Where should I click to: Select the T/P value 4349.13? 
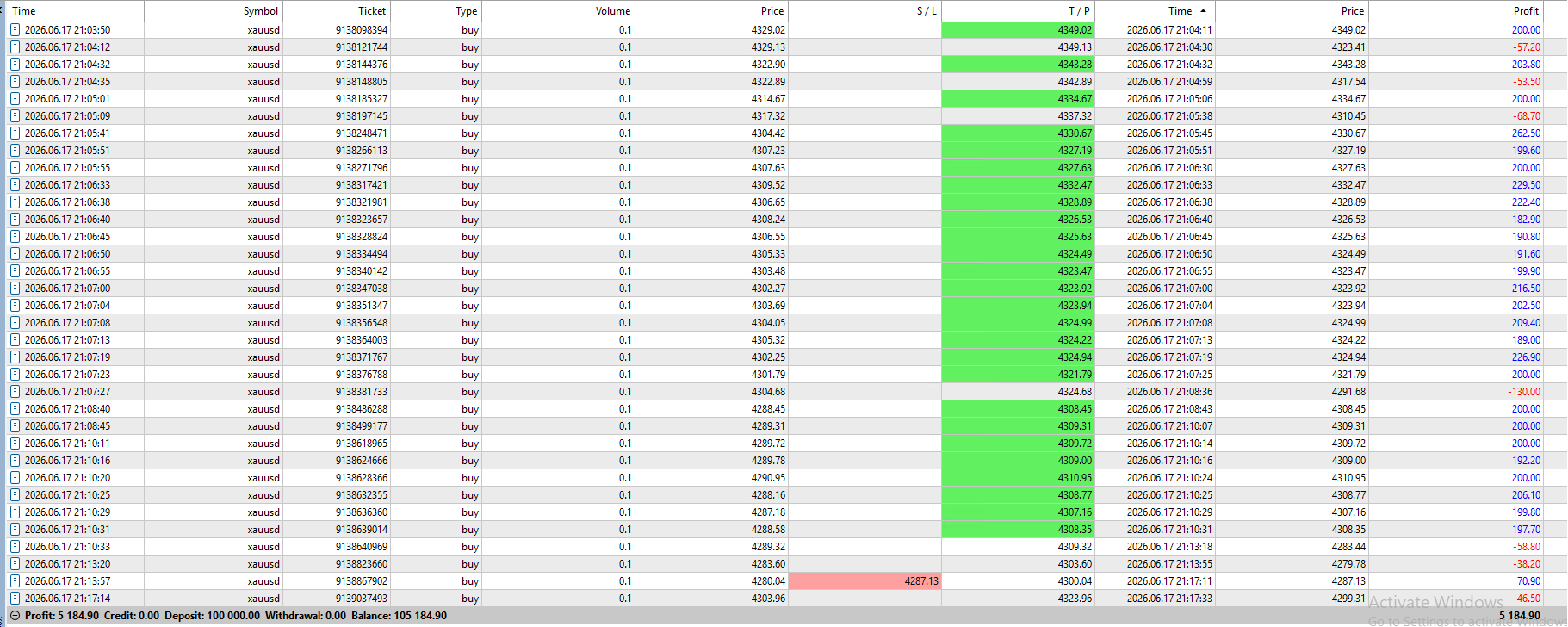1075,47
